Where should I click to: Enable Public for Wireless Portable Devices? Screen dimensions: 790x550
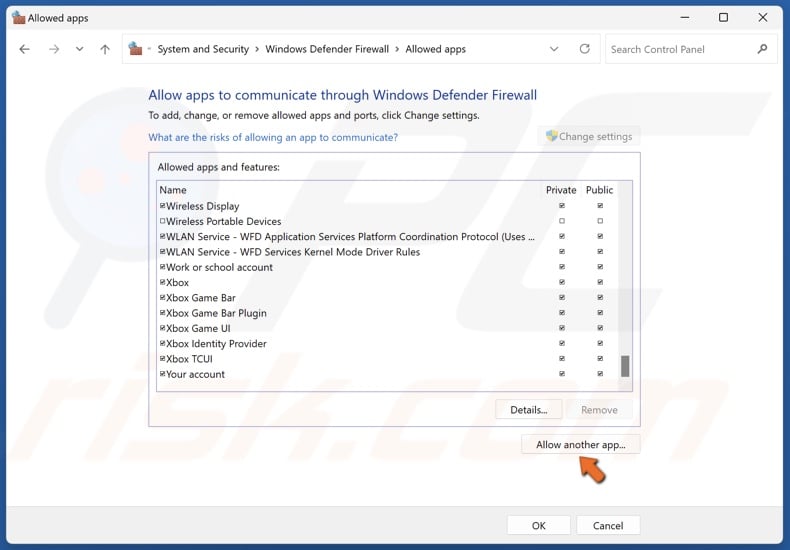point(600,221)
